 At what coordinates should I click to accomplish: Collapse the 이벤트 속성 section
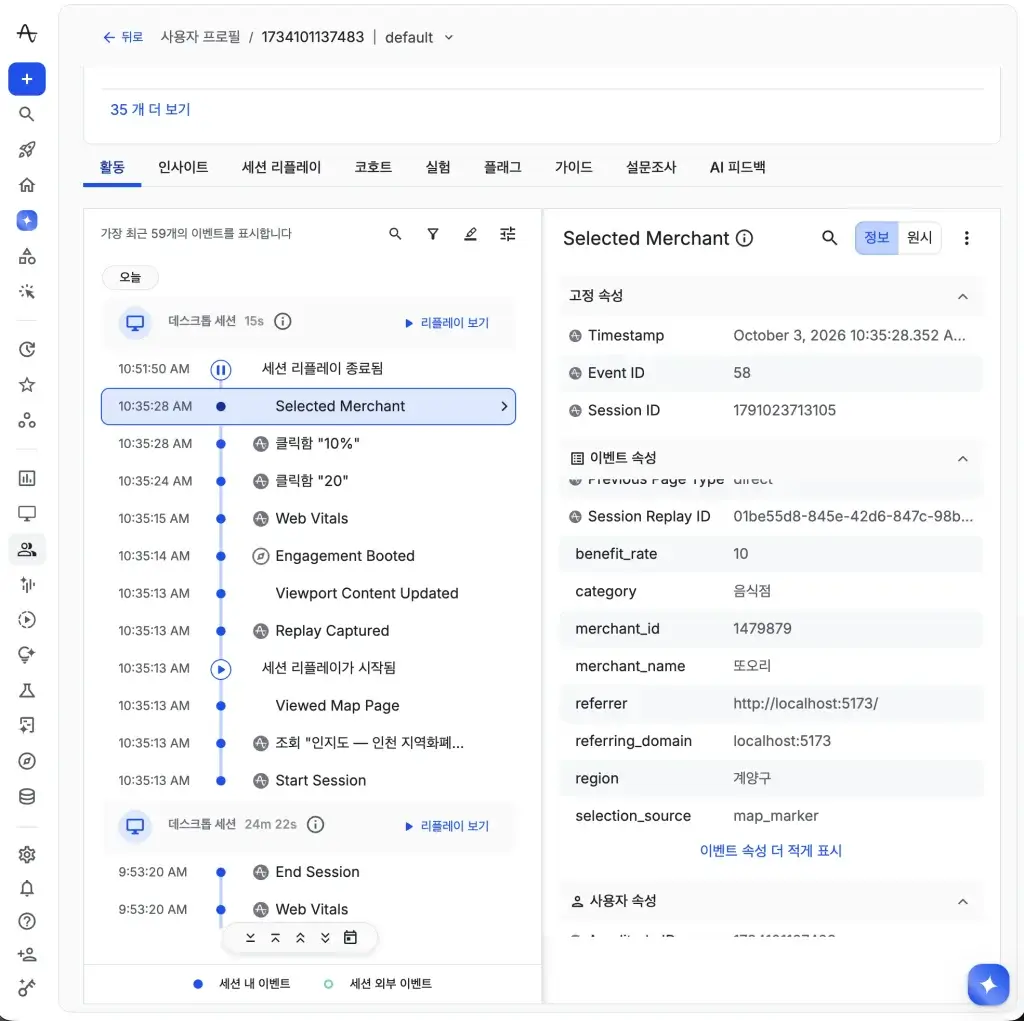(x=963, y=459)
